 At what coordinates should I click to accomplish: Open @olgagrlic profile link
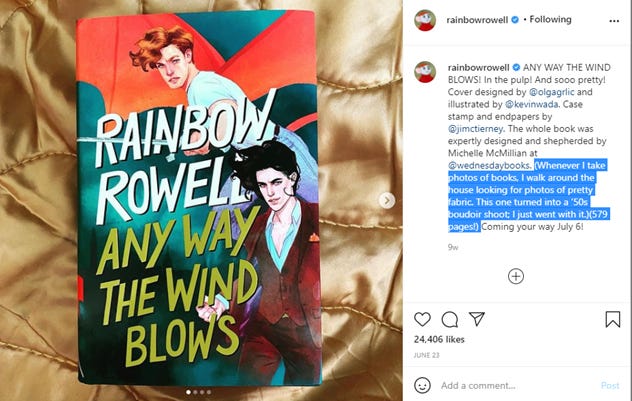pyautogui.click(x=551, y=92)
